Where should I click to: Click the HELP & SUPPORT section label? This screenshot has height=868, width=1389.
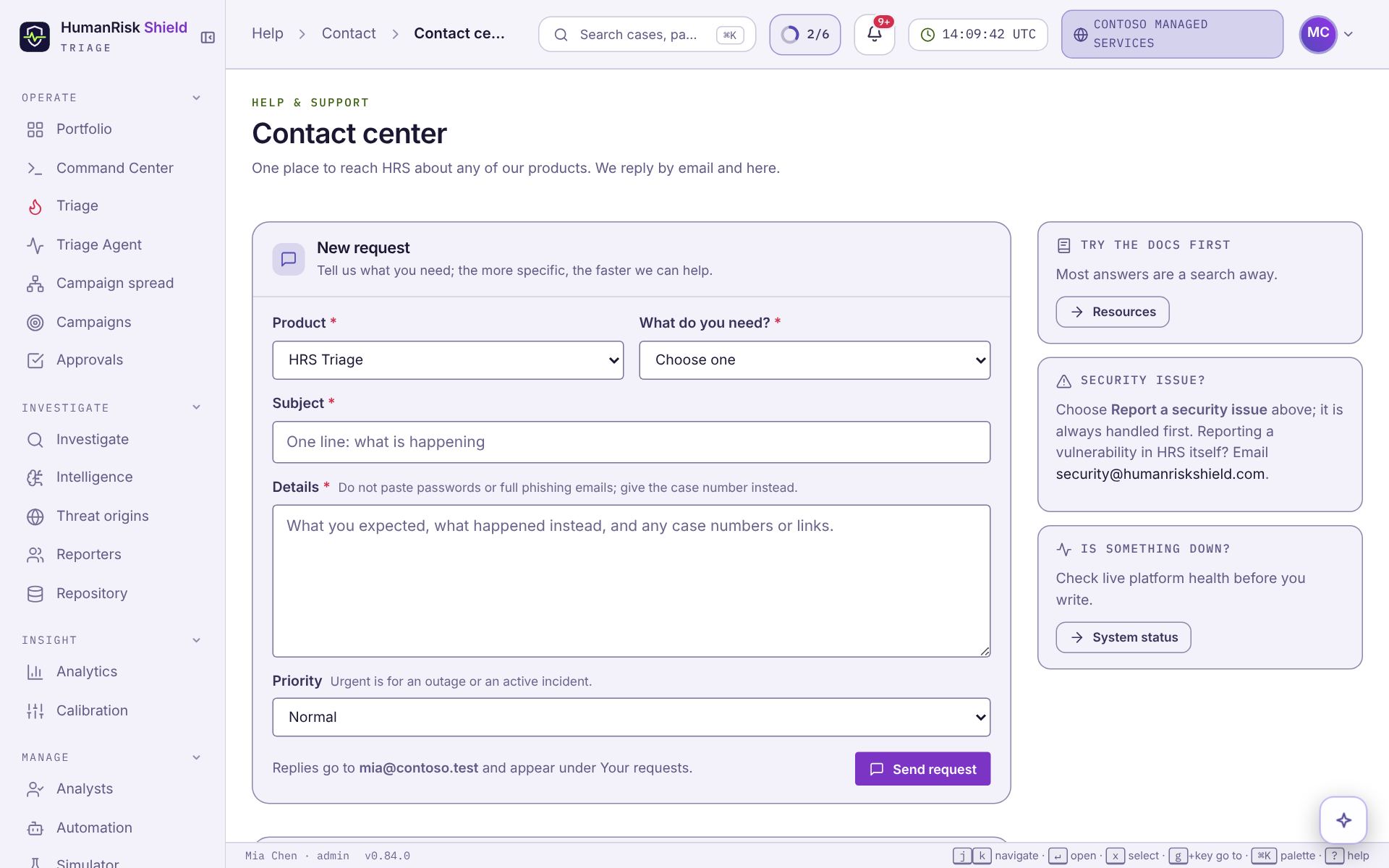coord(310,103)
